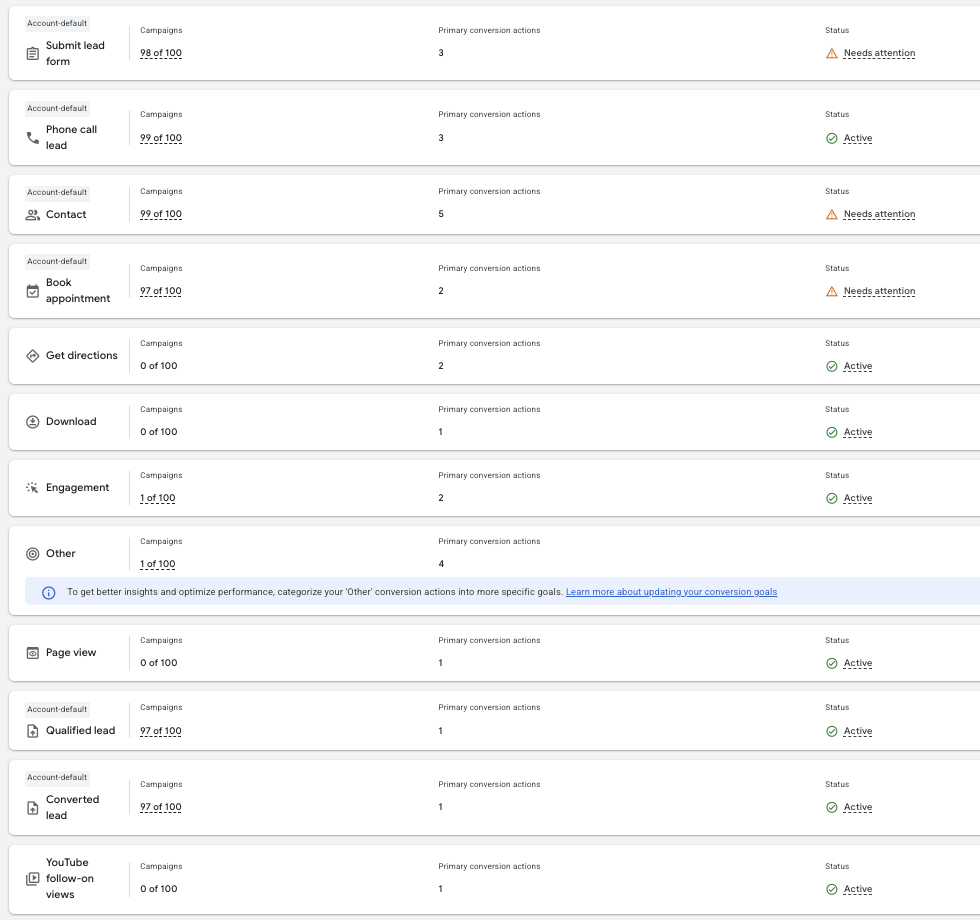Click '1 of 100' campaigns for Engagement
Screen dimensions: 980x920
[158, 498]
